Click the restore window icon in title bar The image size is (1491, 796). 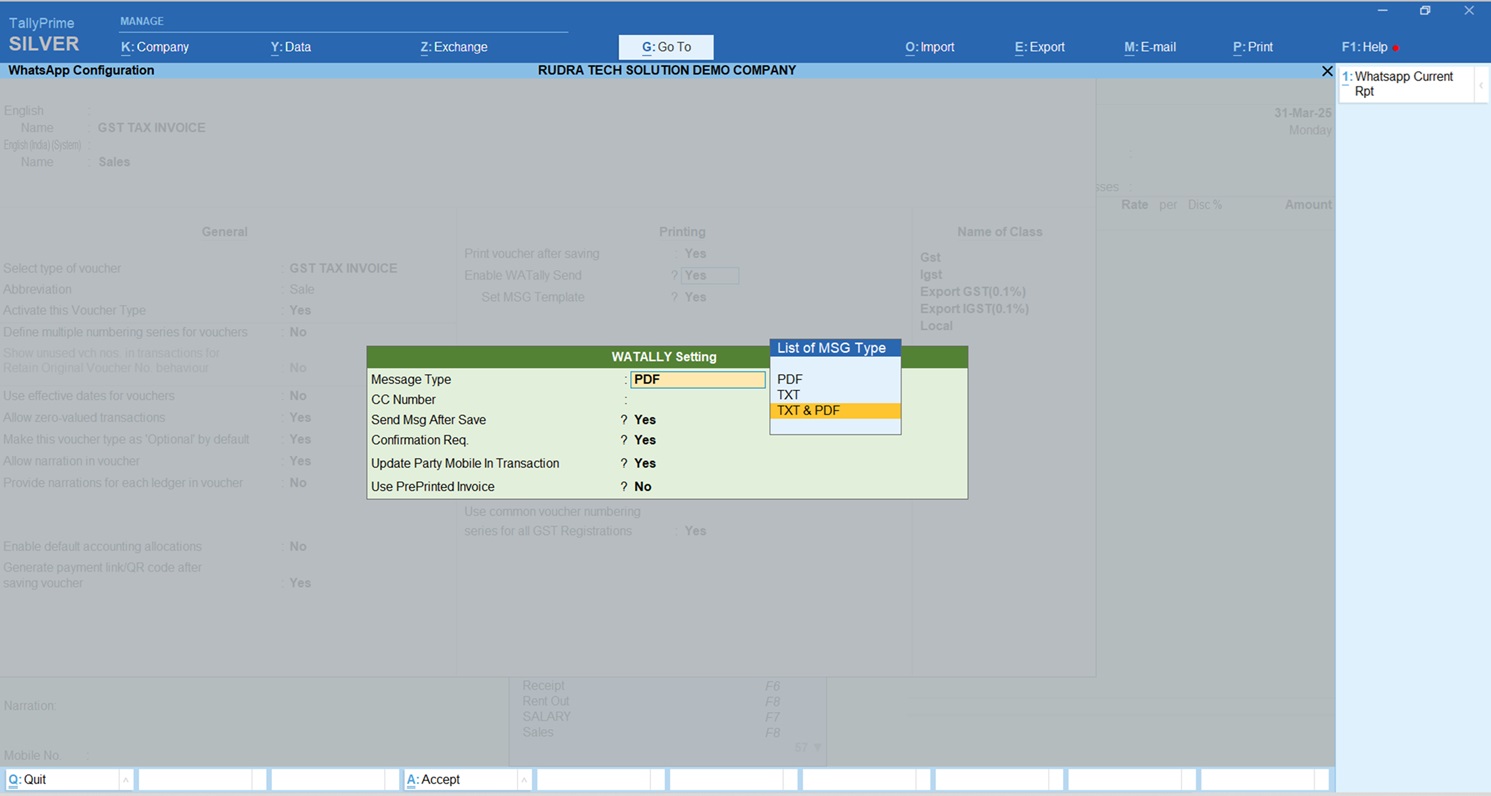(1425, 11)
